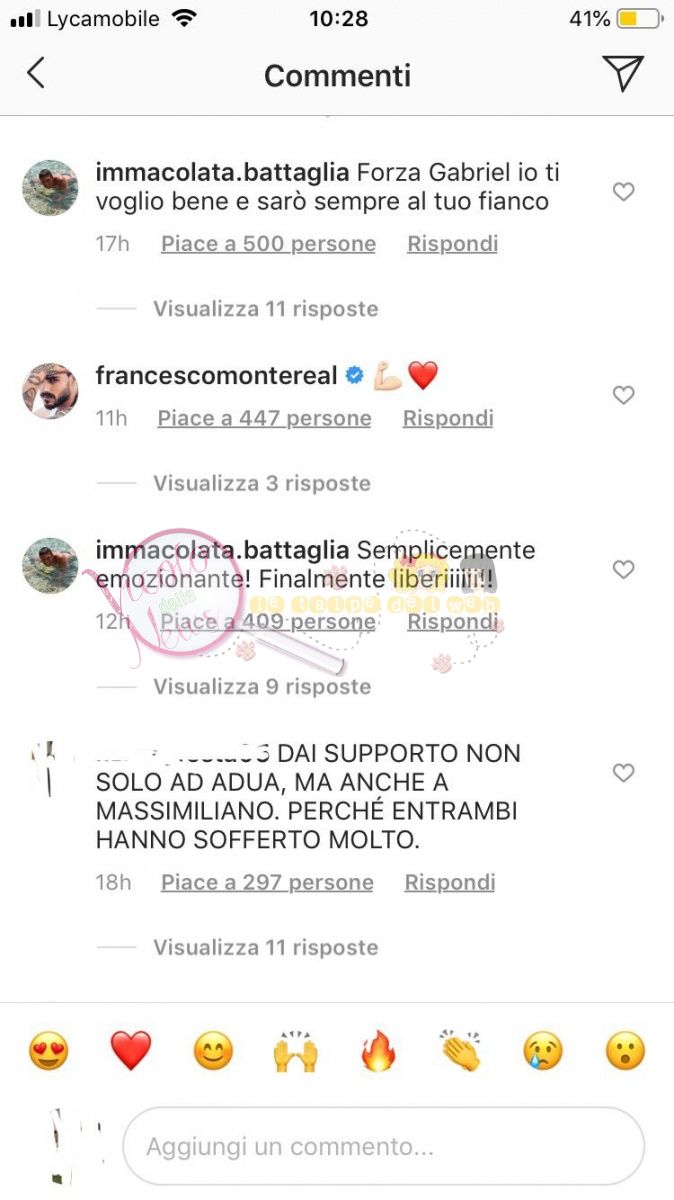Open 'Piace a 447 persone' likes list

coord(264,418)
